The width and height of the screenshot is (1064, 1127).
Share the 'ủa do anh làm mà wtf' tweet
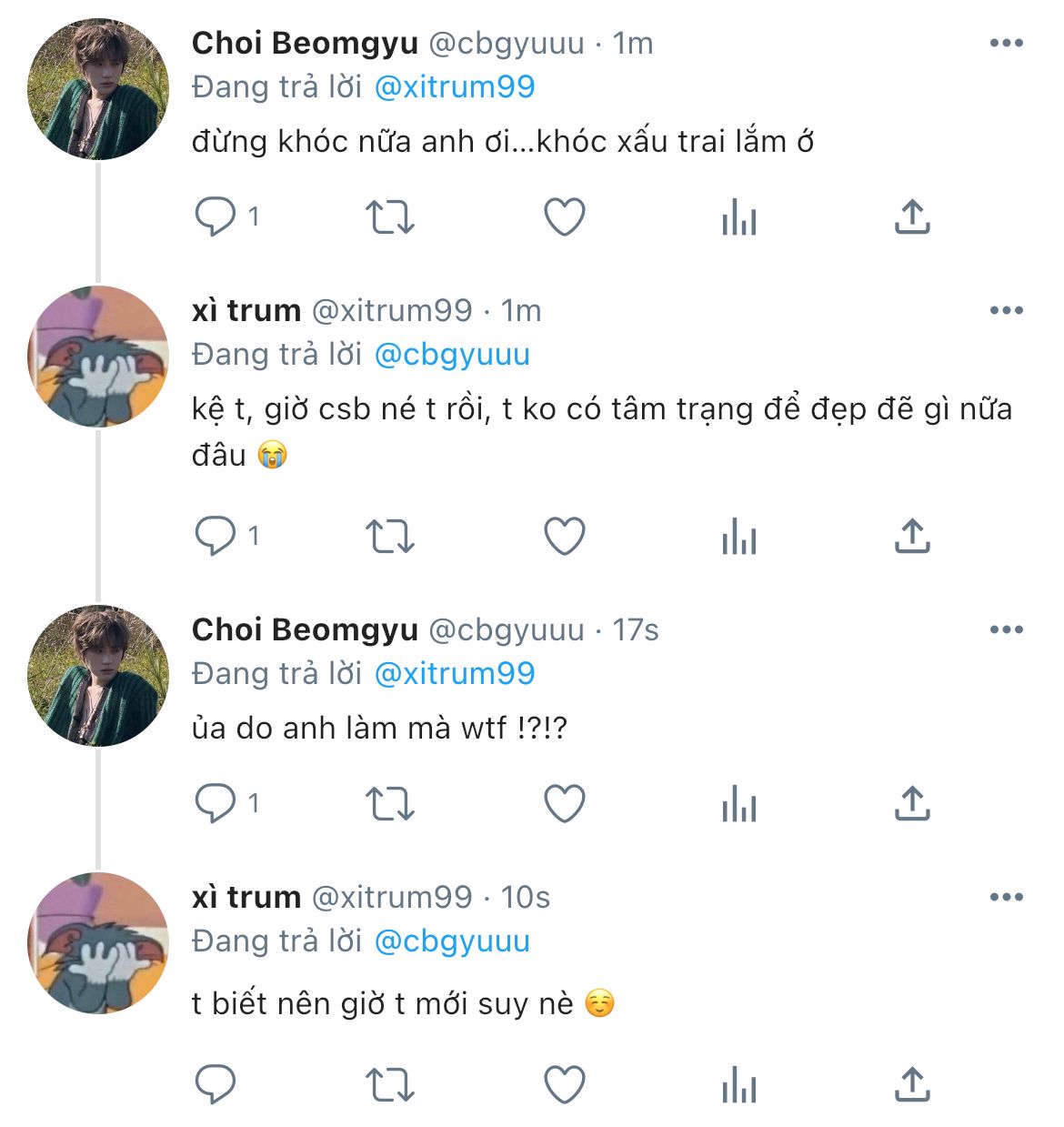(912, 804)
